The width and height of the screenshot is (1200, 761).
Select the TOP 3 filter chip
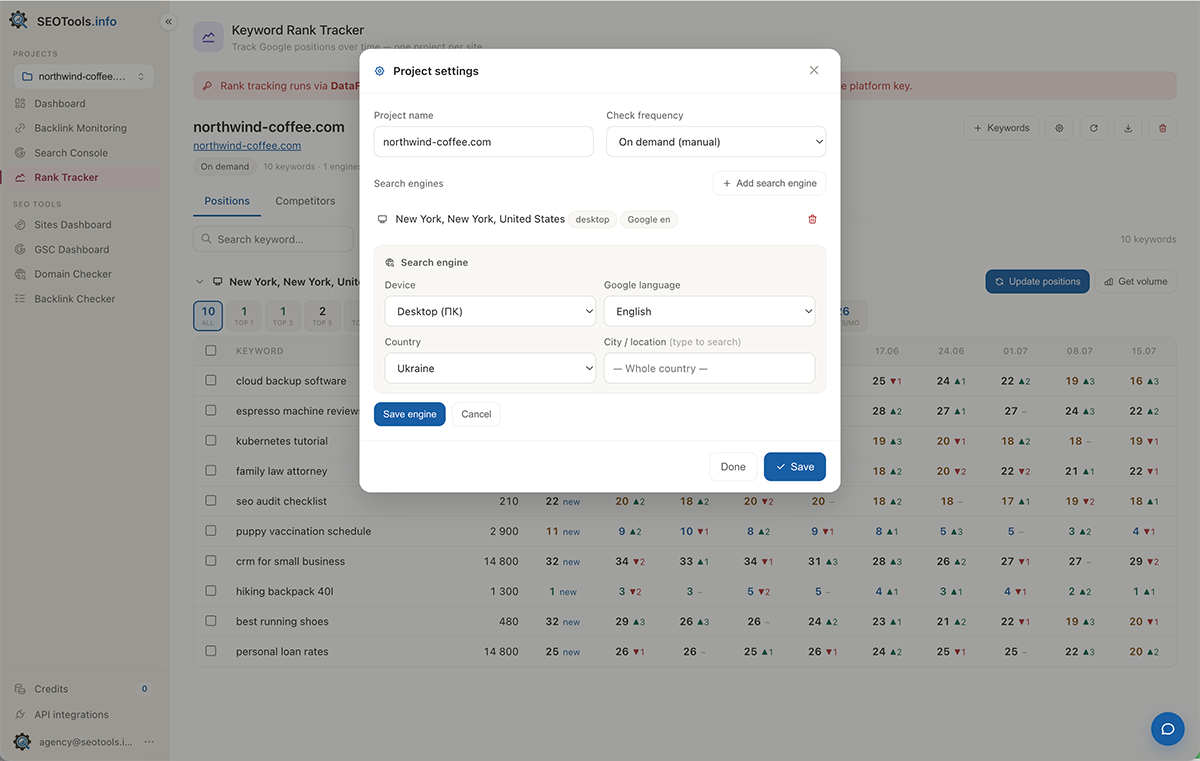coord(283,316)
